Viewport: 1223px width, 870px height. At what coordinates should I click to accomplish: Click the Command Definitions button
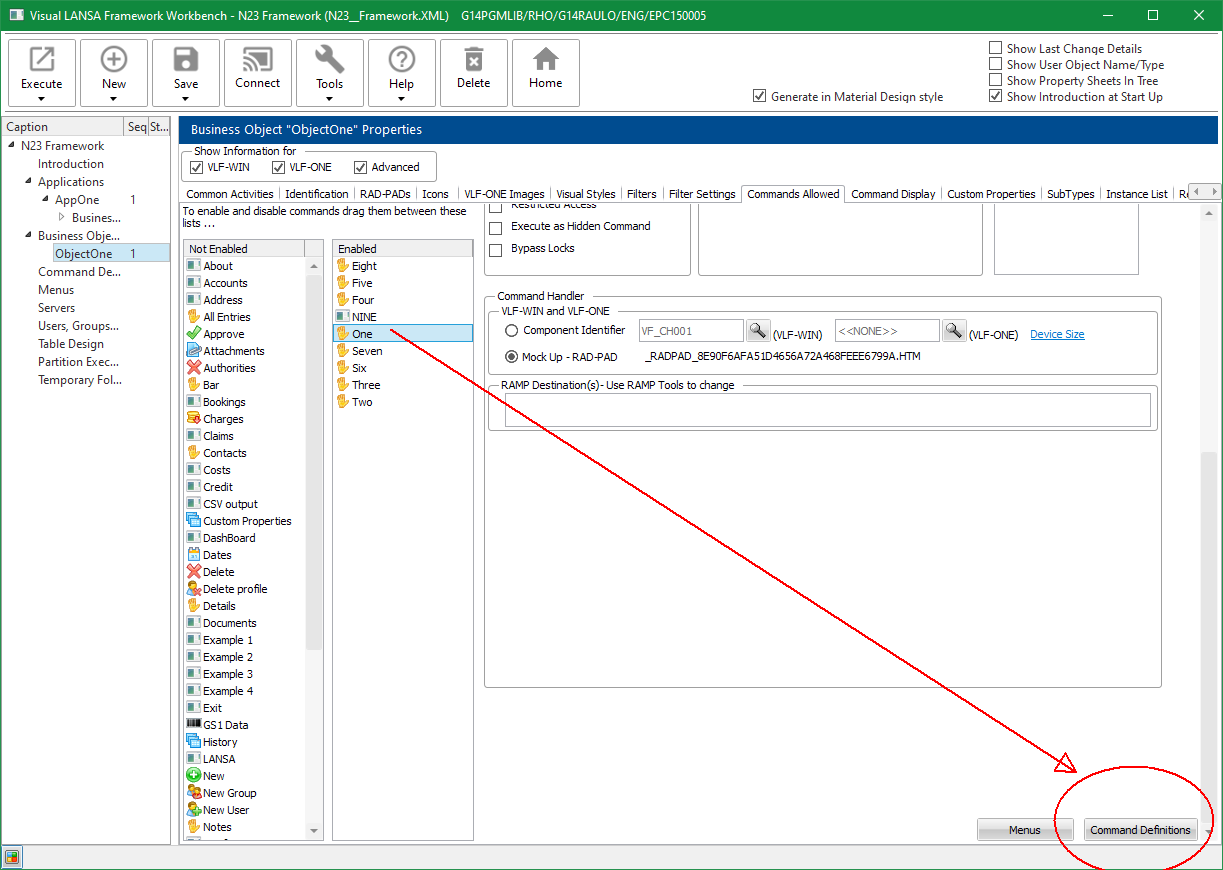tap(1140, 830)
